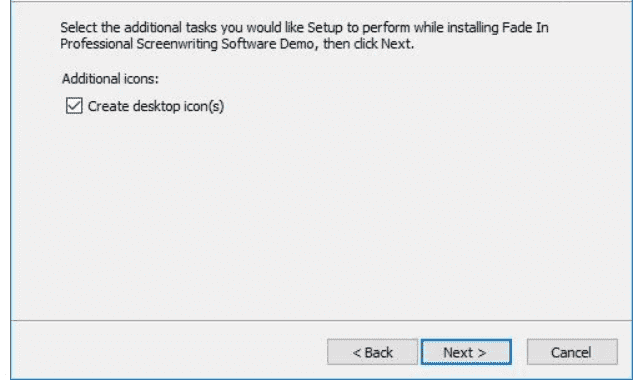
Task: Click the word "Setup" in the instruction sentence
Action: tap(325, 27)
